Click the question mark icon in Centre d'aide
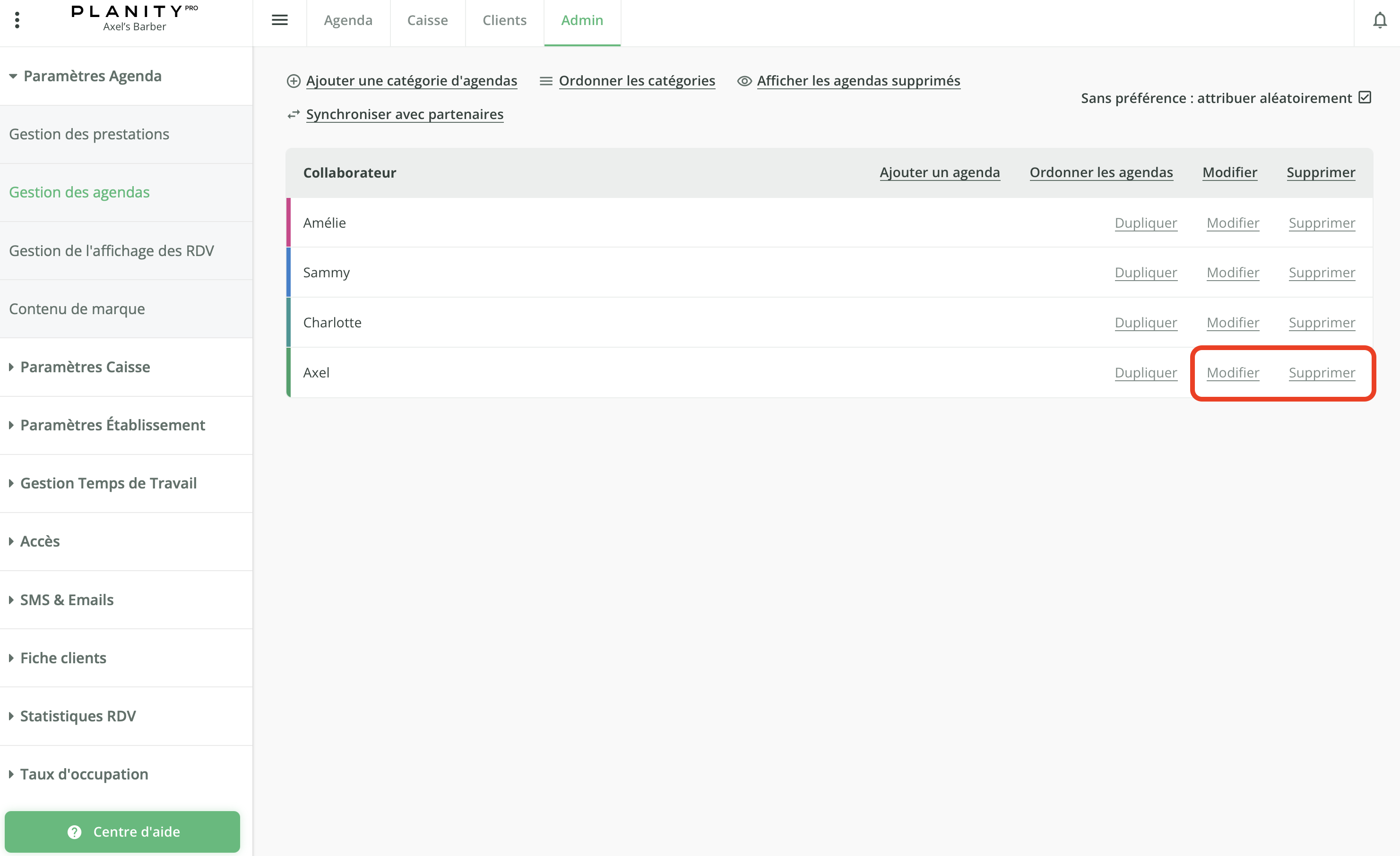1400x856 pixels. 74,831
